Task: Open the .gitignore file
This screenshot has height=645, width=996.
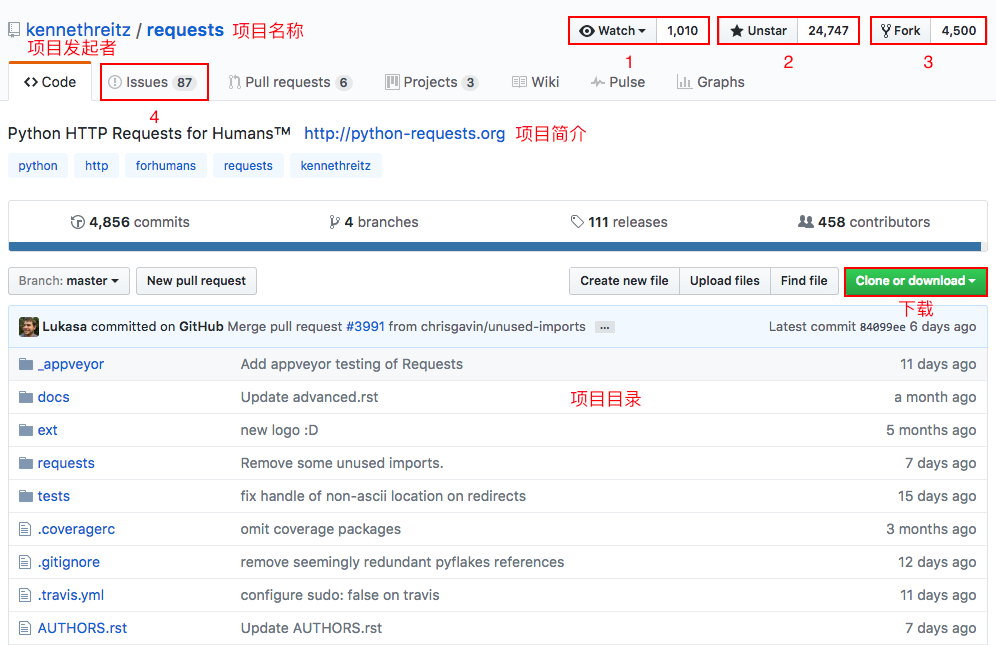Action: point(69,562)
